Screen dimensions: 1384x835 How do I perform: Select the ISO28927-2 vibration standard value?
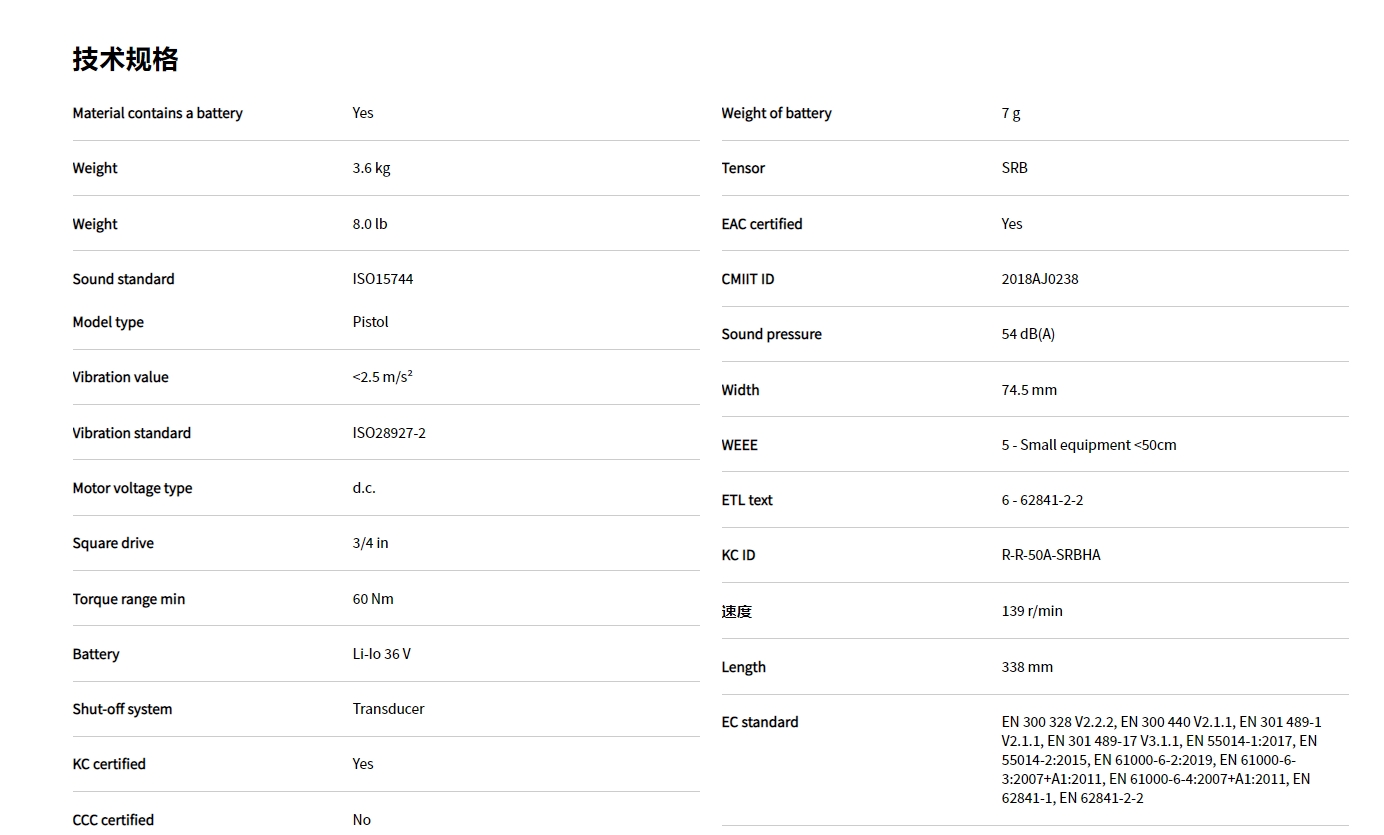[388, 433]
